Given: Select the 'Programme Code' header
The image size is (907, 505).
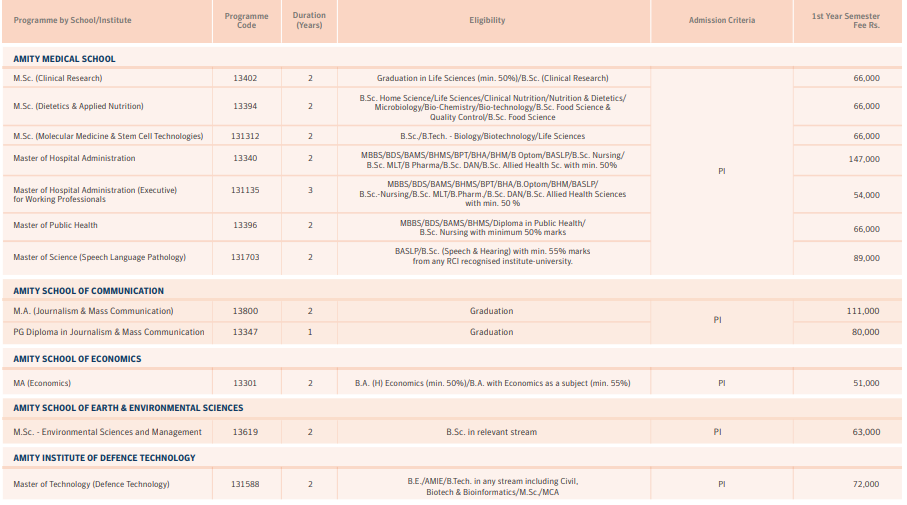Looking at the screenshot, I should point(246,20).
